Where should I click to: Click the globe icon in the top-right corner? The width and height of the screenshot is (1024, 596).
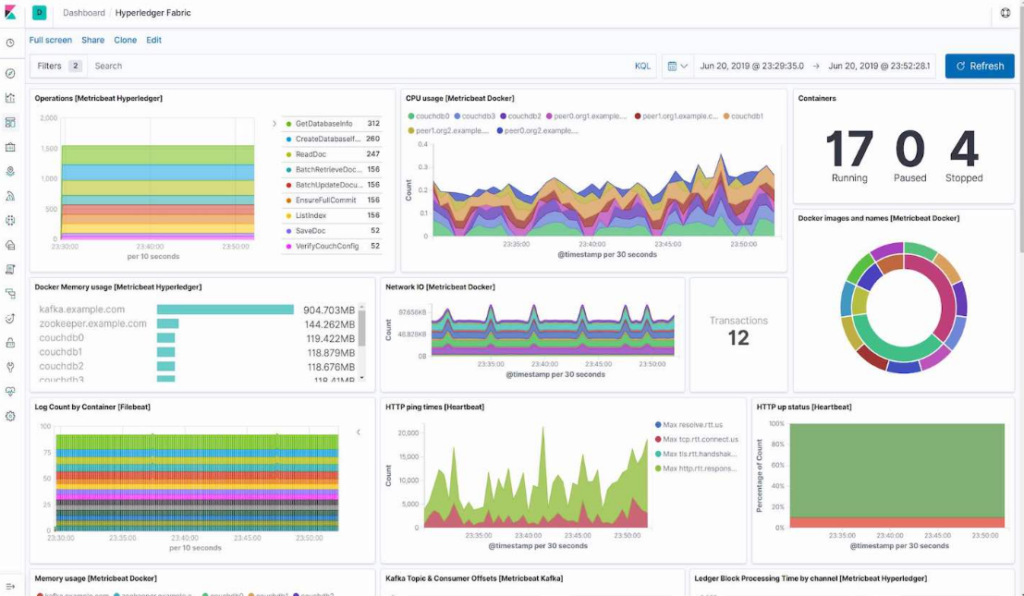tap(1007, 14)
